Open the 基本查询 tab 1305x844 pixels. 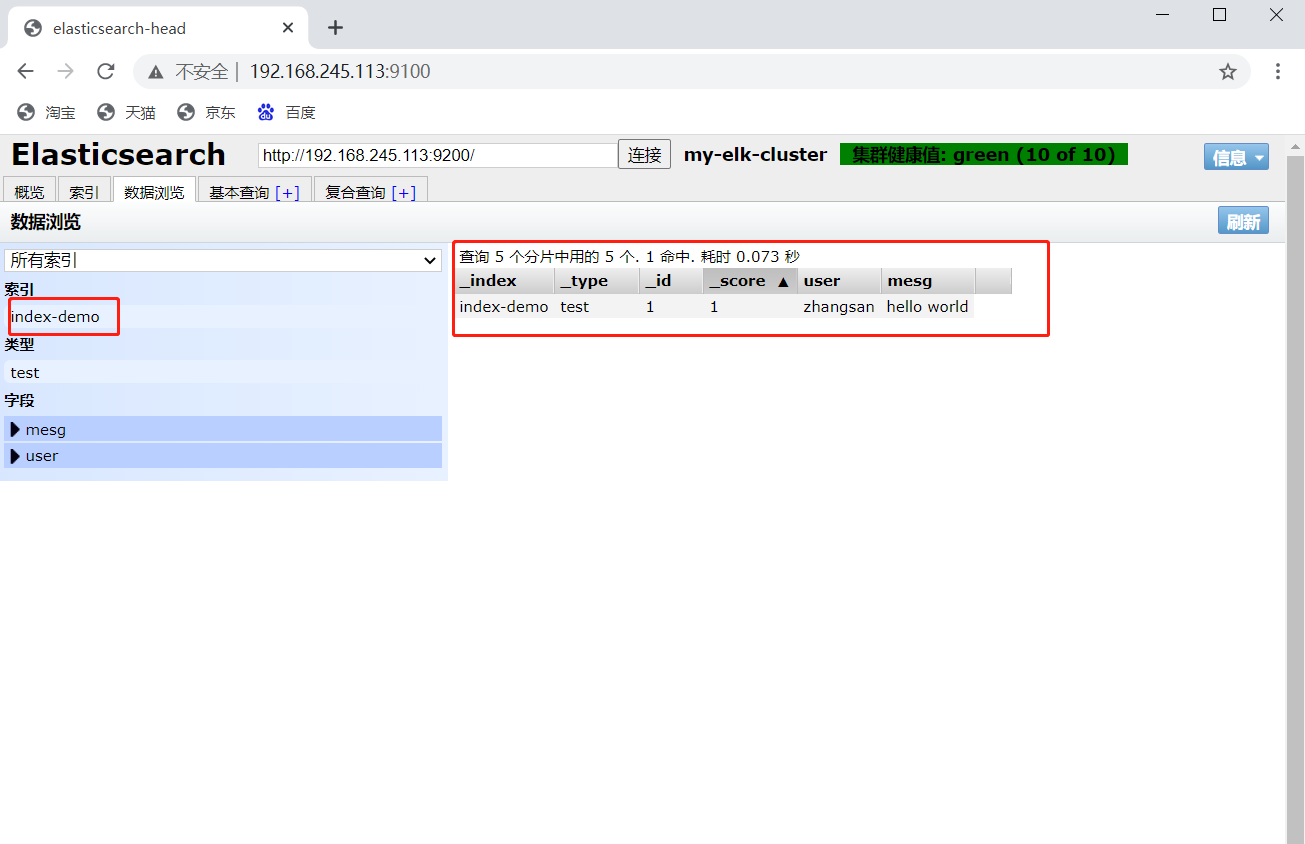click(239, 192)
